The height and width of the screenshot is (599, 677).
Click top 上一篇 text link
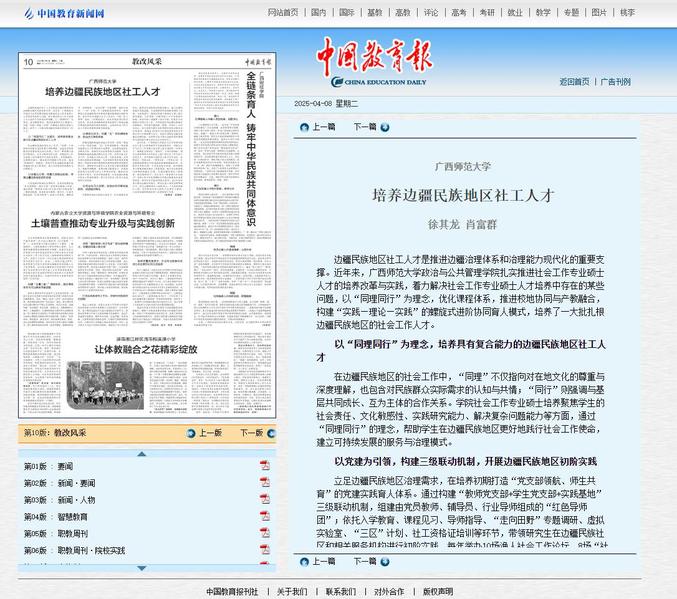point(324,127)
